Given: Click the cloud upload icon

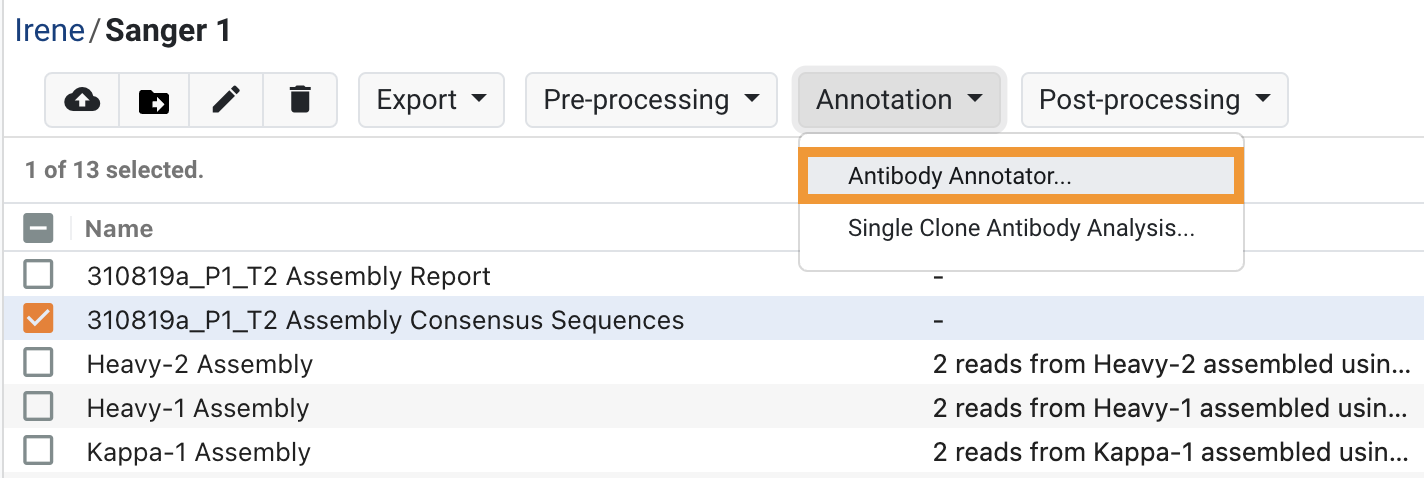Looking at the screenshot, I should tap(82, 100).
